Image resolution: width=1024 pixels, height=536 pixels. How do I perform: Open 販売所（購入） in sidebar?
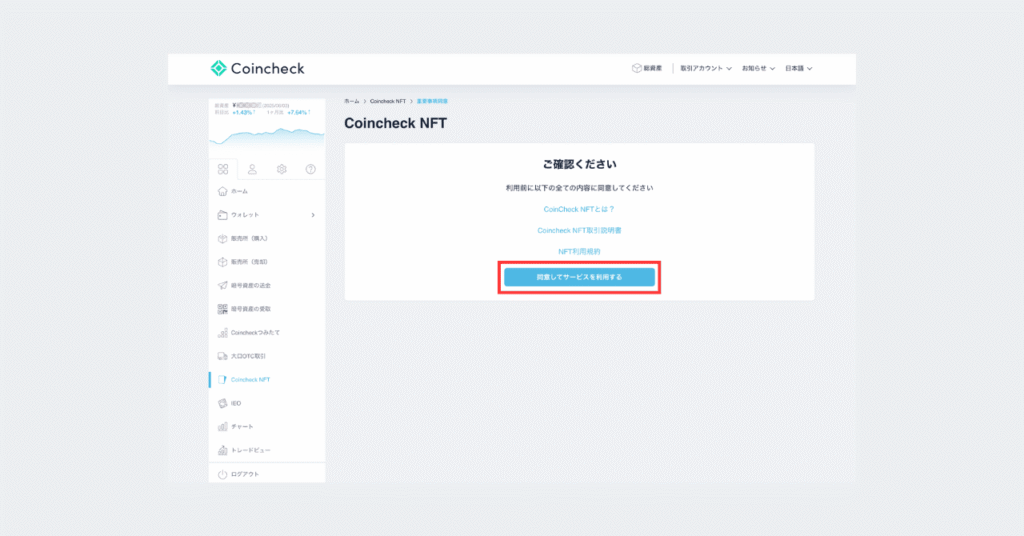(266, 238)
